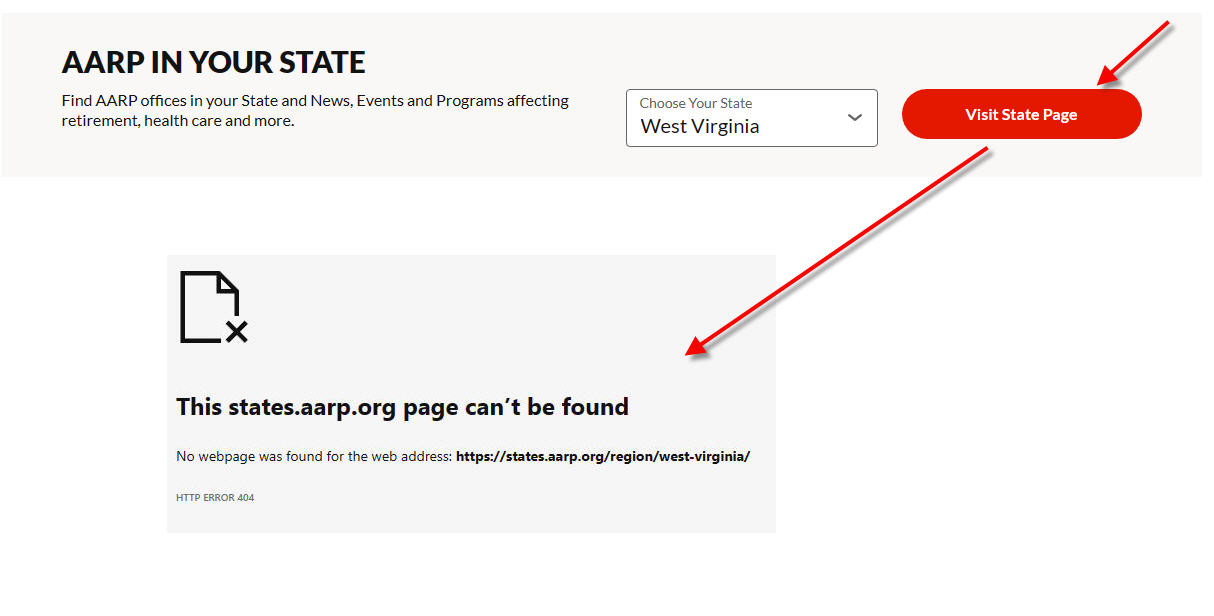
Task: Click the page can't be found heading
Action: (402, 407)
